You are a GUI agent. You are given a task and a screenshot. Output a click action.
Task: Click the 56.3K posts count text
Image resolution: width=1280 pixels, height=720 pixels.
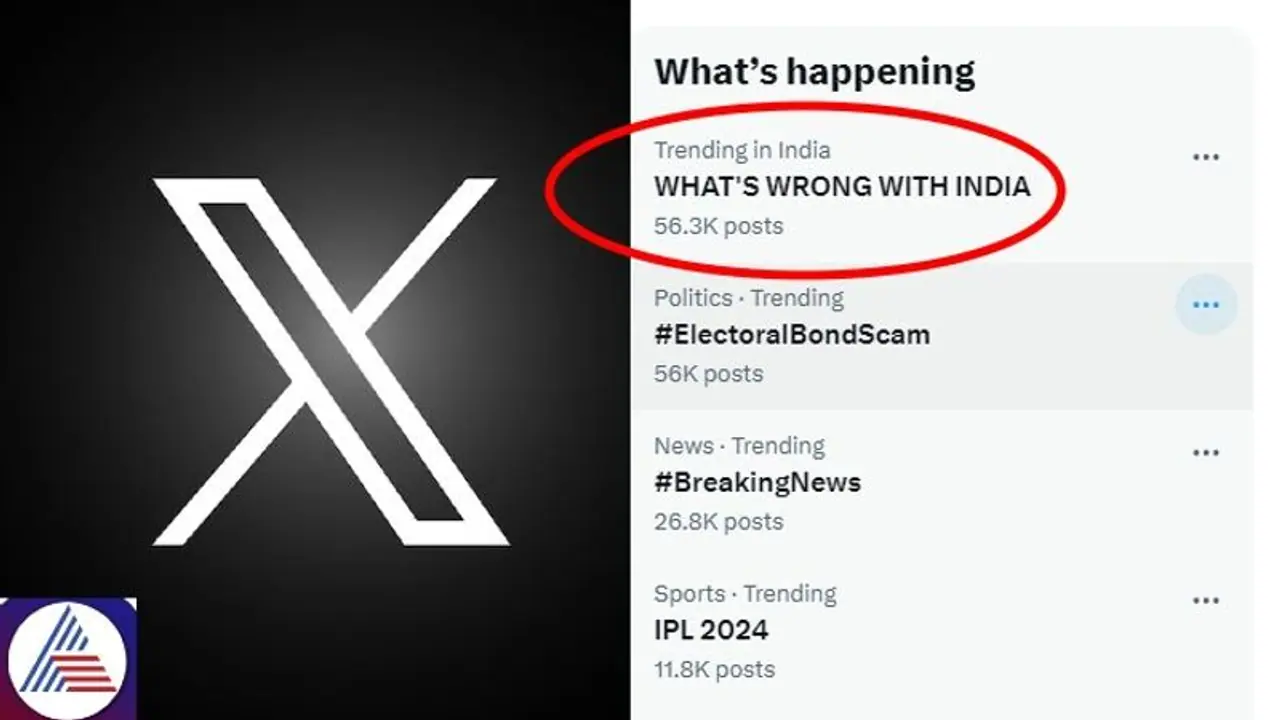point(719,227)
